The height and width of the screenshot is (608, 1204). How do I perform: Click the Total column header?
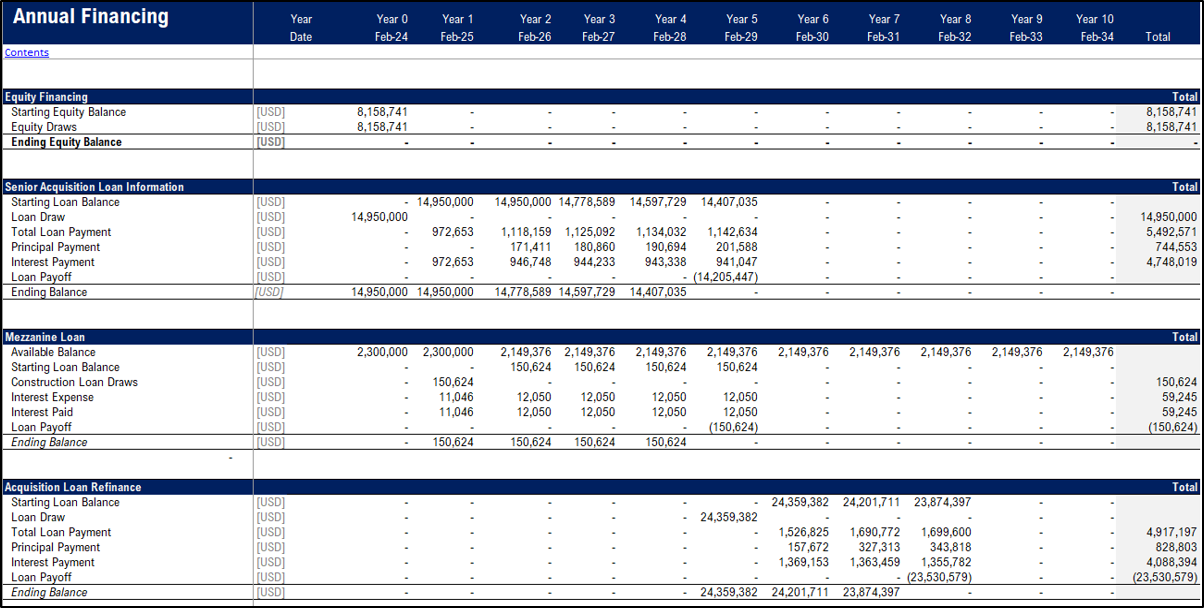1157,37
